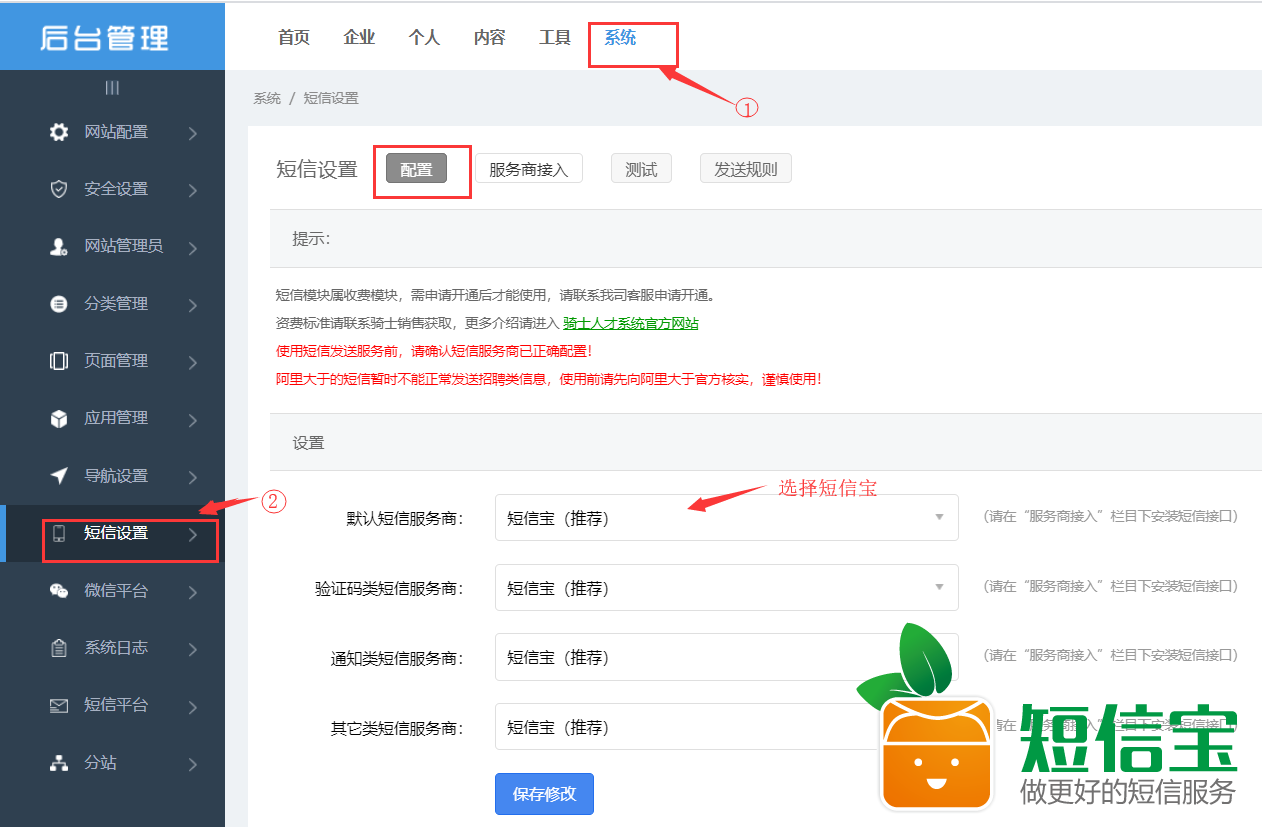The height and width of the screenshot is (827, 1262).
Task: Click the WeChat icon for 微信平台
Action: [x=59, y=591]
